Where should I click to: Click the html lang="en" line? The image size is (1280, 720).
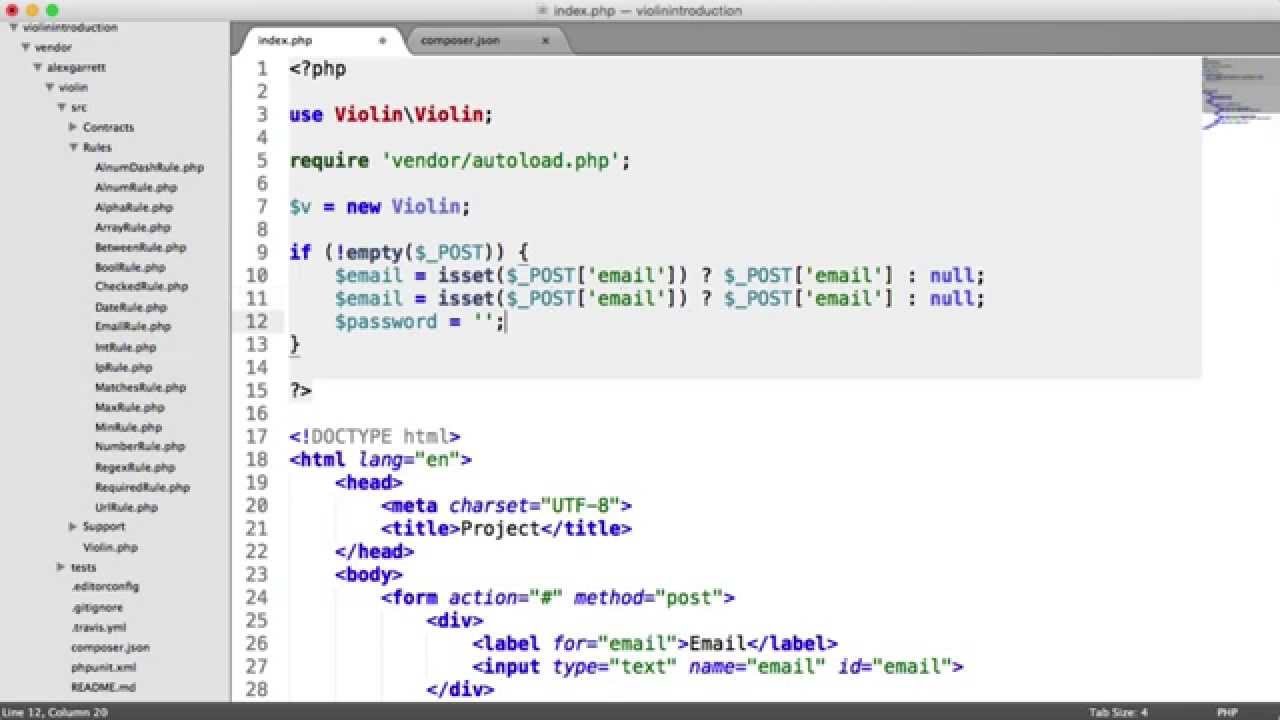[x=380, y=459]
